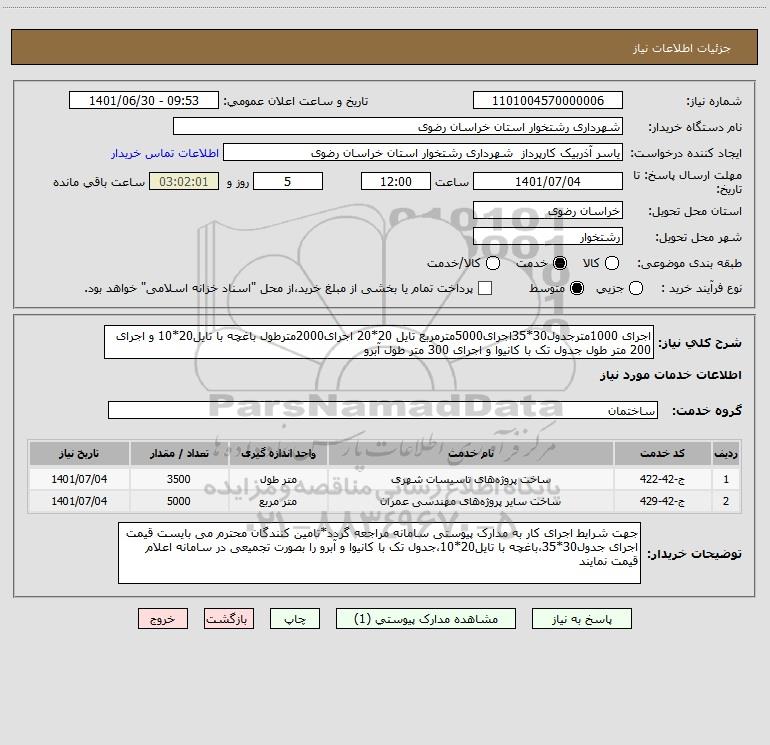The image size is (770, 745).
Task: Click the واحد اندازه گیری column header
Action: click(x=278, y=453)
